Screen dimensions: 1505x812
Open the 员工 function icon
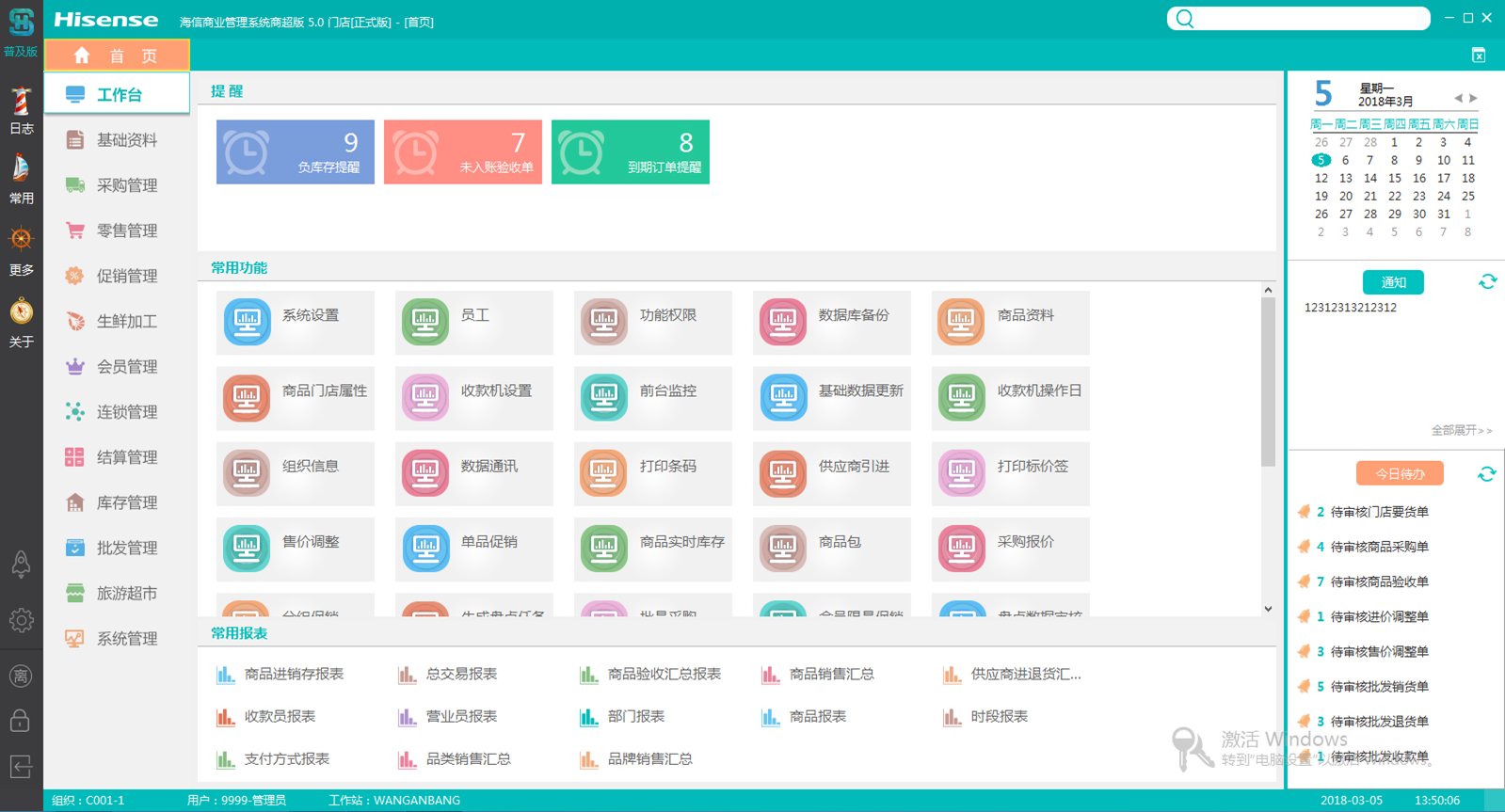pyautogui.click(x=425, y=322)
